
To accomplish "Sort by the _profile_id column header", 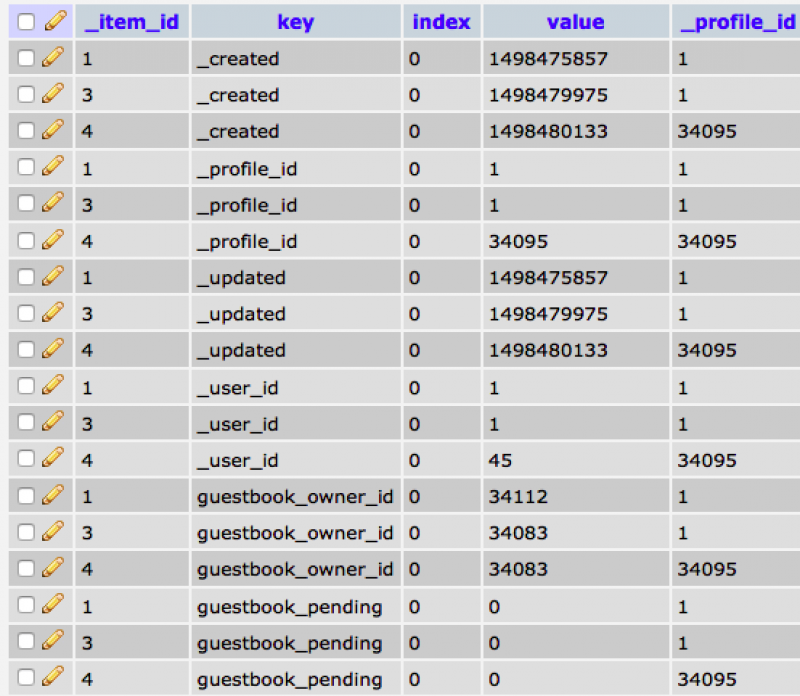I will point(738,22).
